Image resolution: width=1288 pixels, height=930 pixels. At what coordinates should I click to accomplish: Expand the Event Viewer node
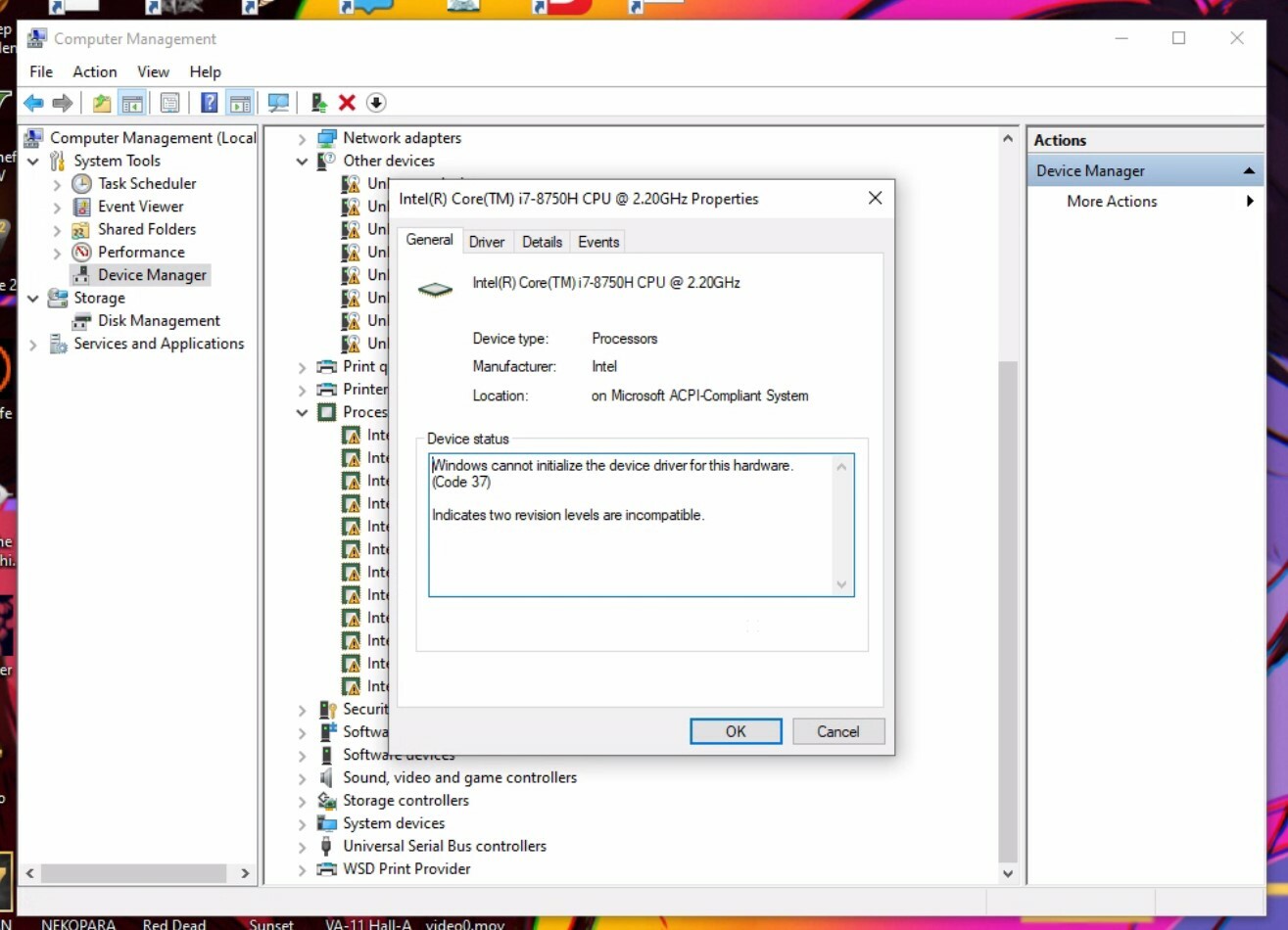[x=57, y=207]
